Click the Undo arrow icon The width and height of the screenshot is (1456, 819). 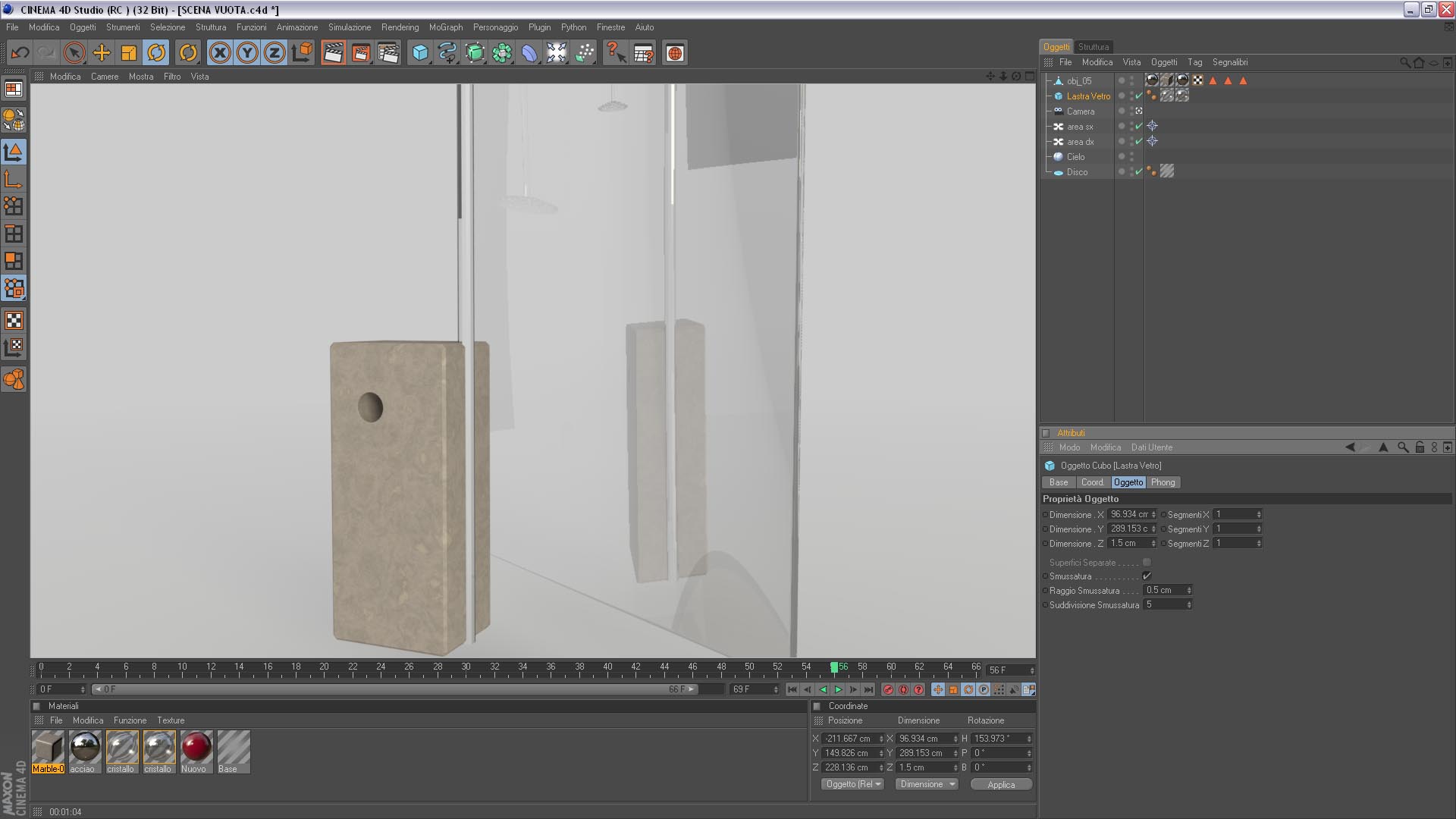[x=20, y=53]
